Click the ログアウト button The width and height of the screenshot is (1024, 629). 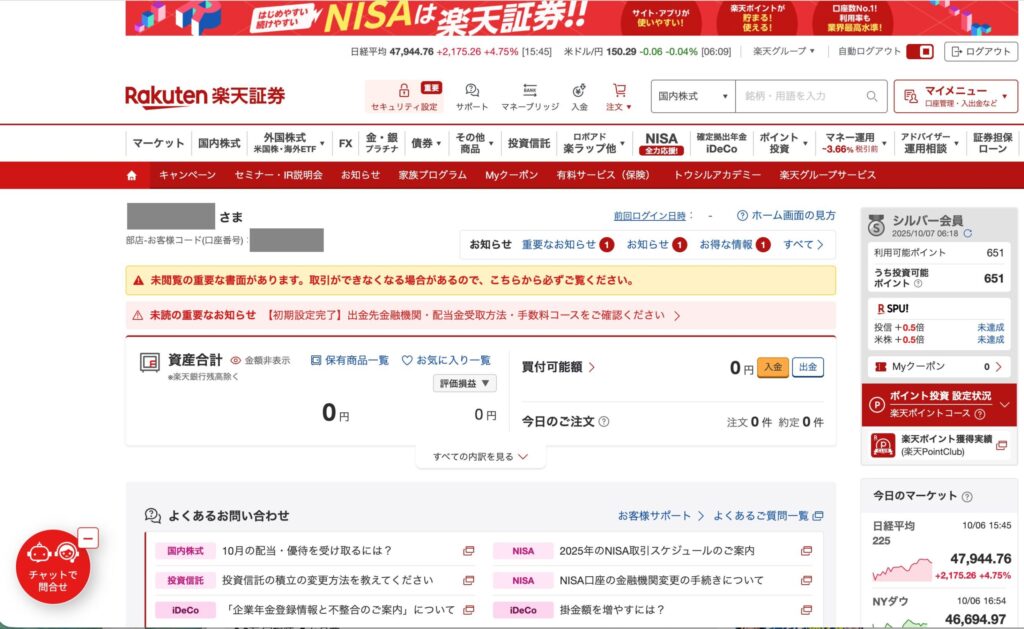[x=980, y=52]
